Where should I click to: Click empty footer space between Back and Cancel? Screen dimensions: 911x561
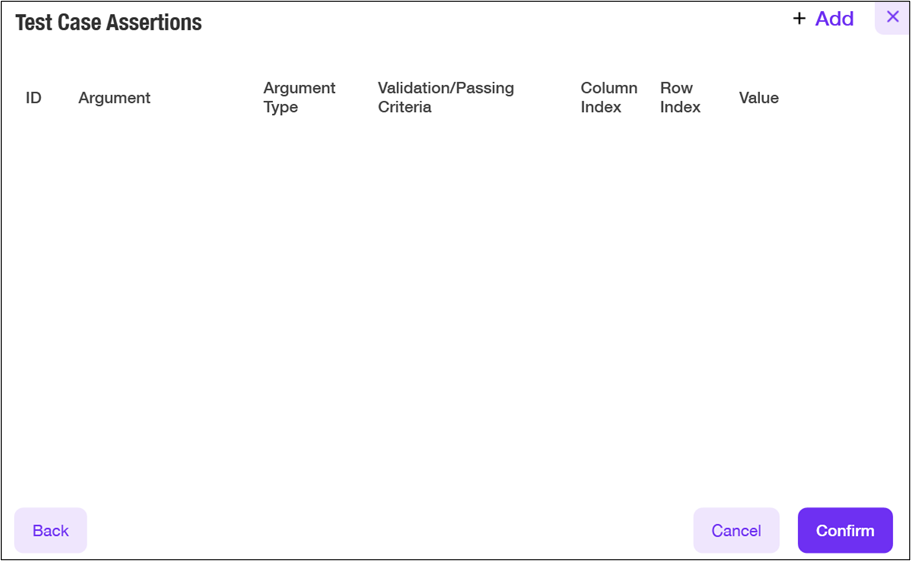pyautogui.click(x=390, y=530)
